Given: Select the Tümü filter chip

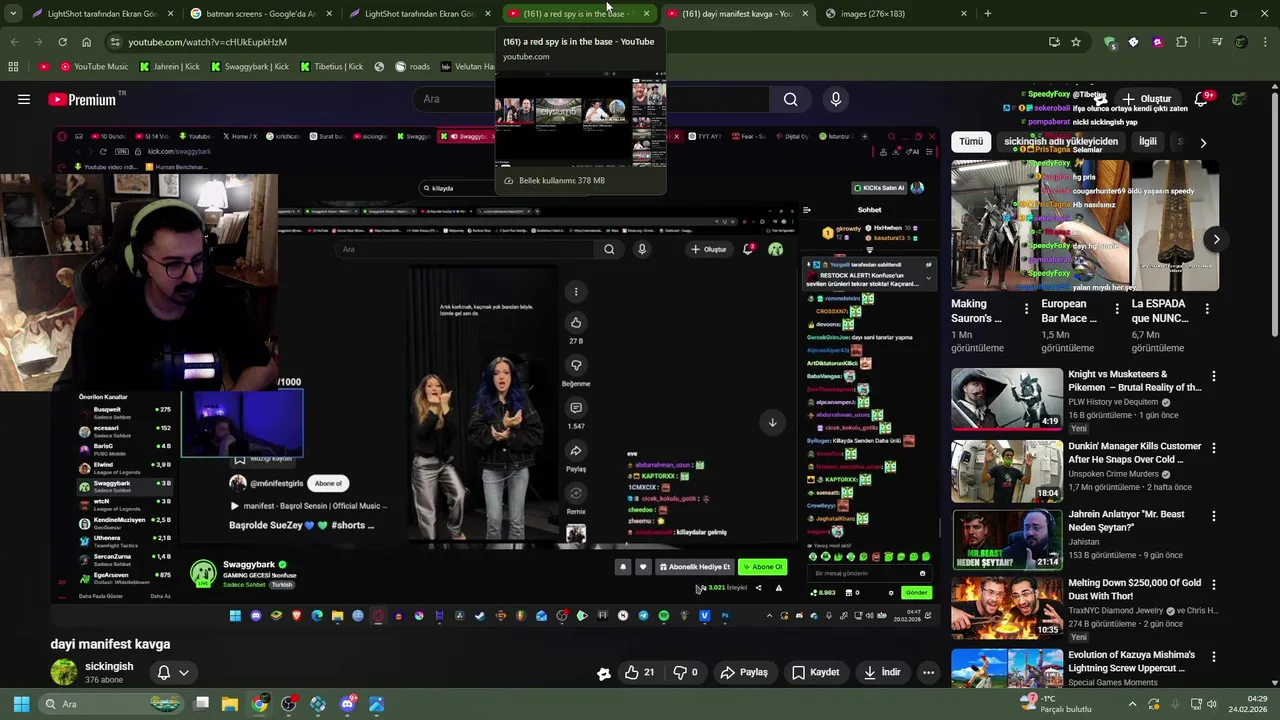Looking at the screenshot, I should point(971,142).
